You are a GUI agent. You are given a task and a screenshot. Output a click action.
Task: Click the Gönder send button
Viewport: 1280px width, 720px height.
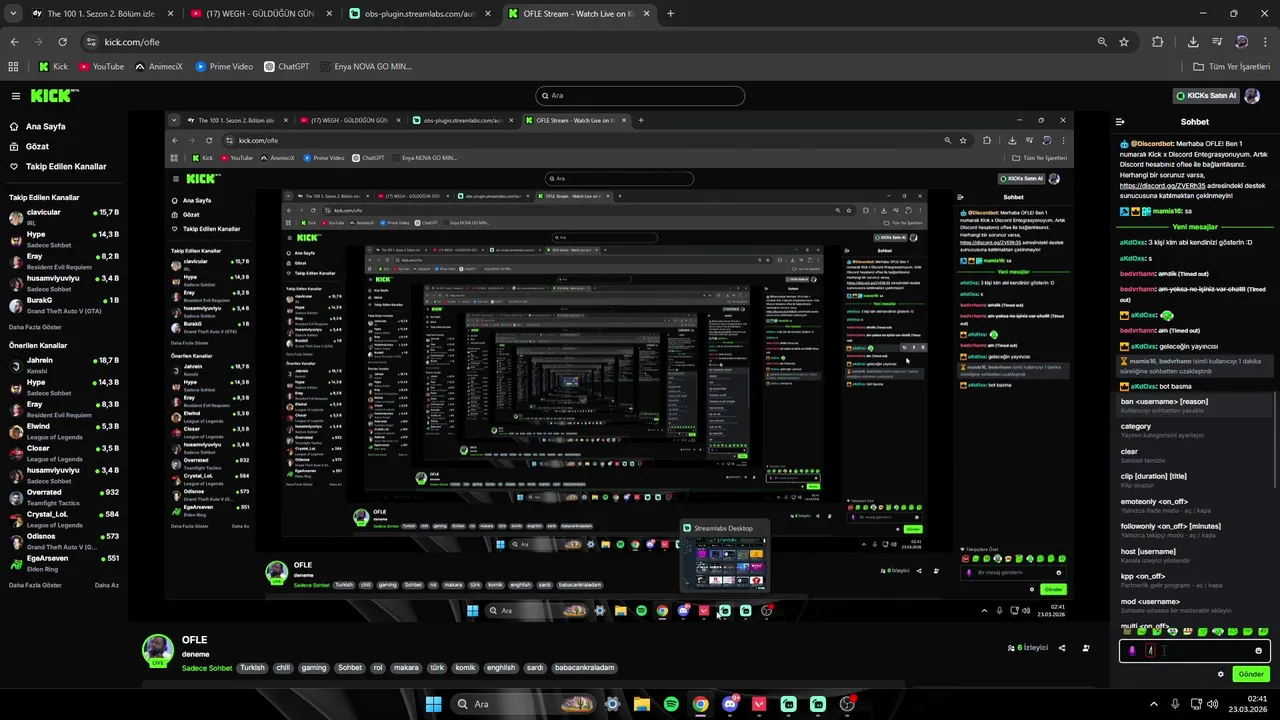1251,674
